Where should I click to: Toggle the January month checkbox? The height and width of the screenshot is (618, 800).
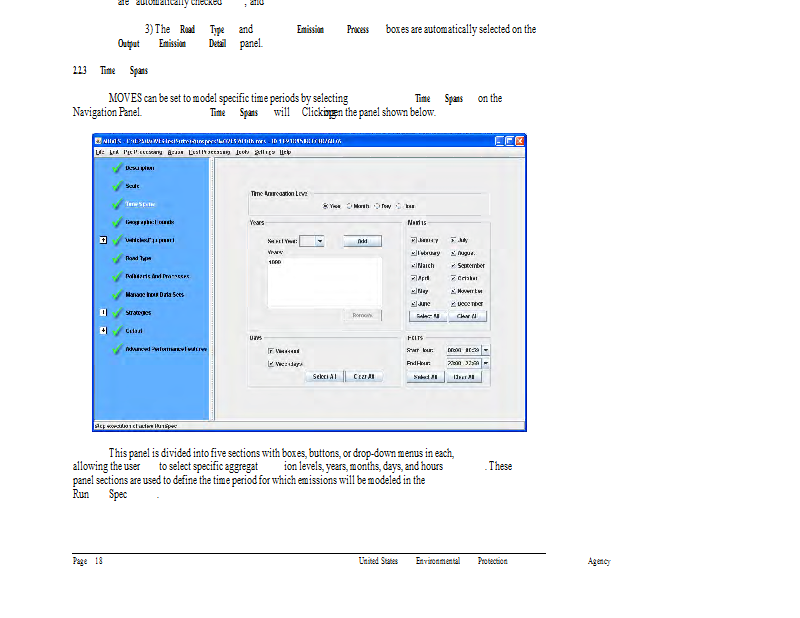click(x=414, y=241)
